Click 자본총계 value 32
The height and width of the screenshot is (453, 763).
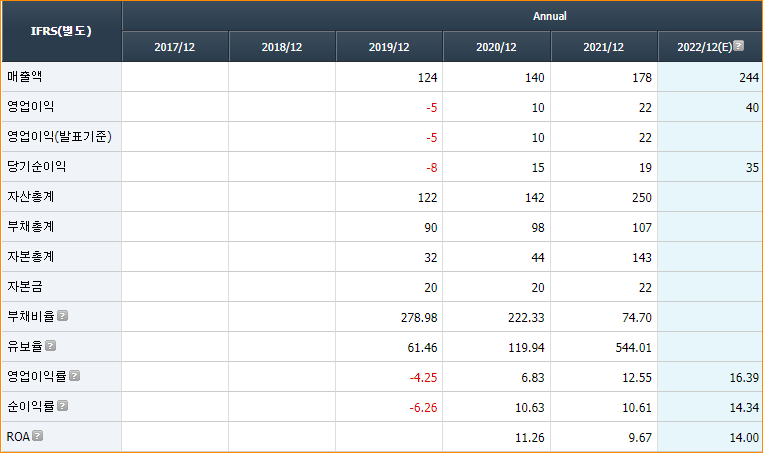(x=431, y=258)
